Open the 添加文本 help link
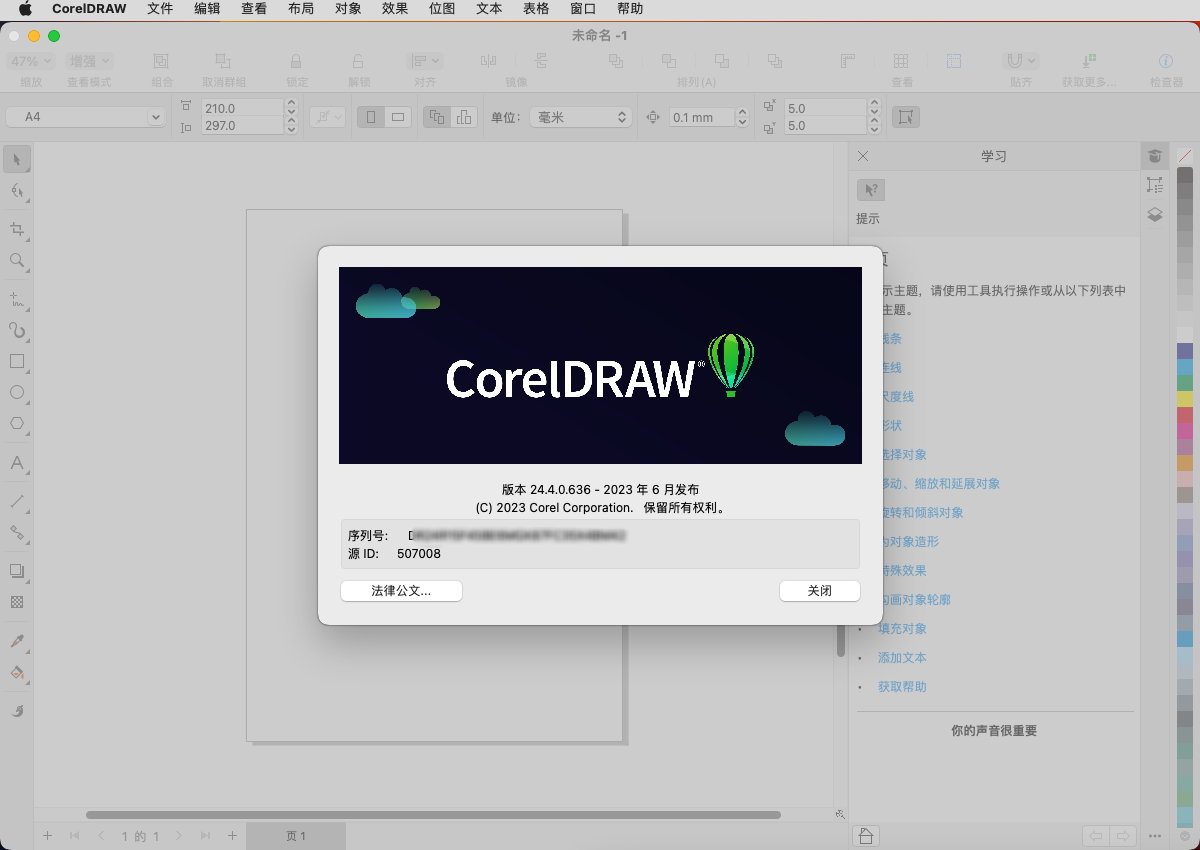Viewport: 1200px width, 850px height. click(902, 658)
